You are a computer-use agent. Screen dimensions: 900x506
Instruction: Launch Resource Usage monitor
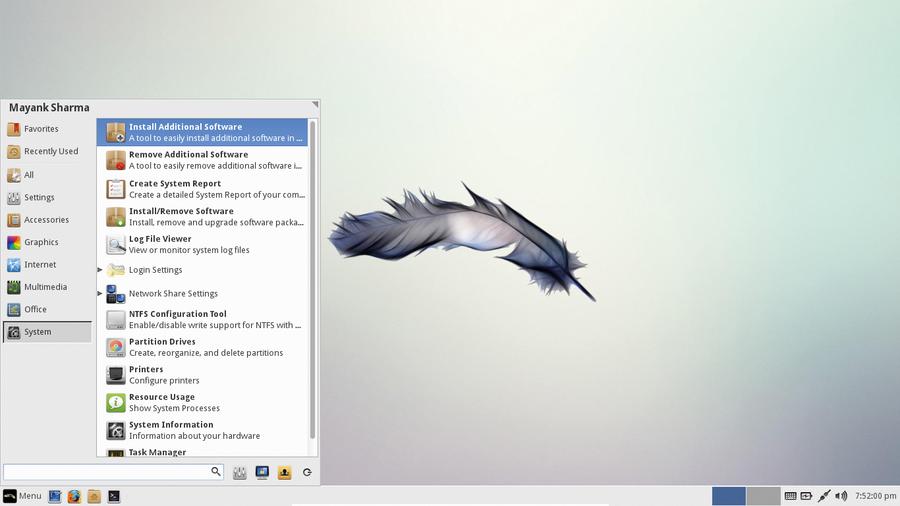pyautogui.click(x=202, y=402)
